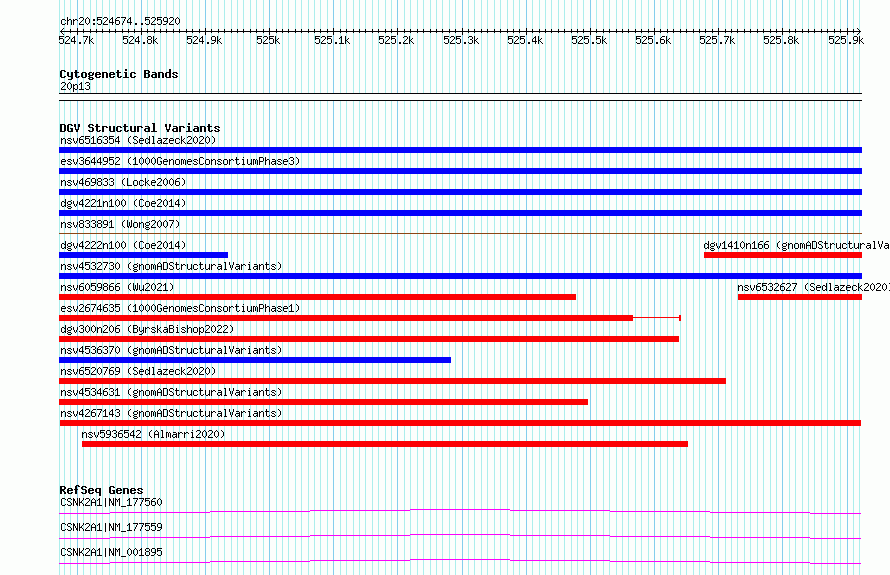Click the magenta gene line under NM_177559
The height and width of the screenshot is (575, 890).
460,536
